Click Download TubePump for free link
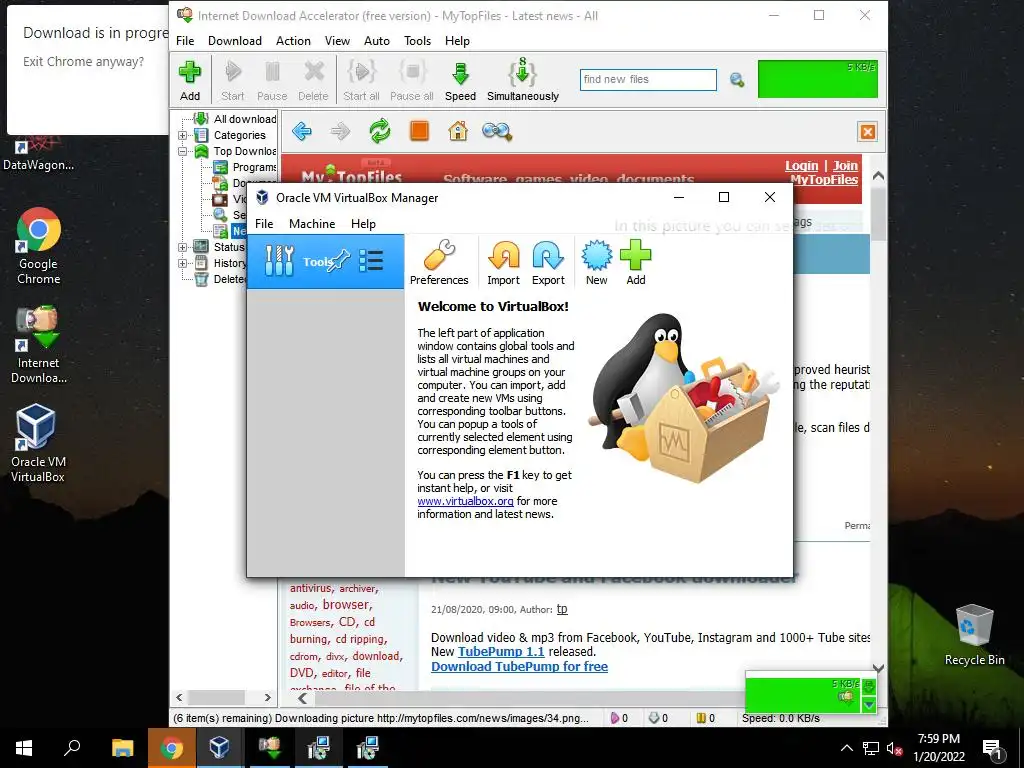 (x=519, y=667)
